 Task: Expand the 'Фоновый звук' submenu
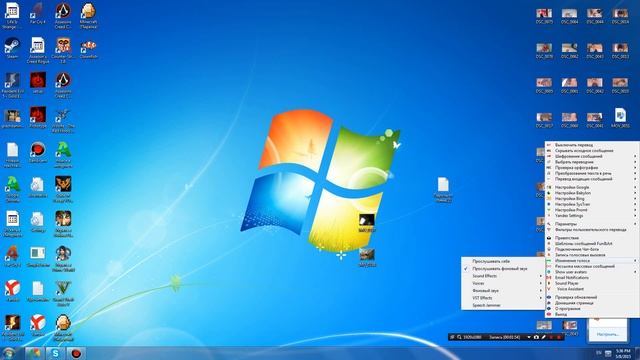coord(502,291)
